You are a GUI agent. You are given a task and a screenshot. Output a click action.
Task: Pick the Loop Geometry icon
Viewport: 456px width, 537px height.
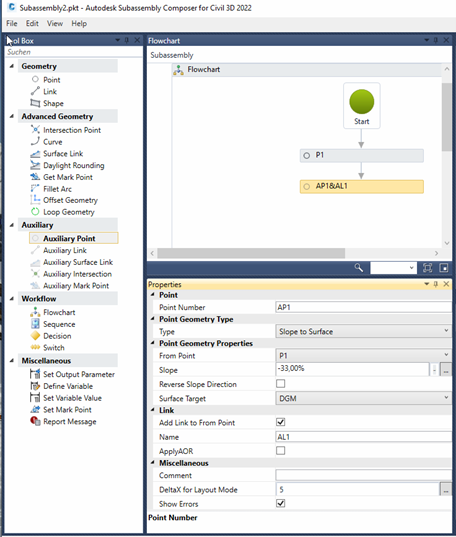pyautogui.click(x=35, y=212)
